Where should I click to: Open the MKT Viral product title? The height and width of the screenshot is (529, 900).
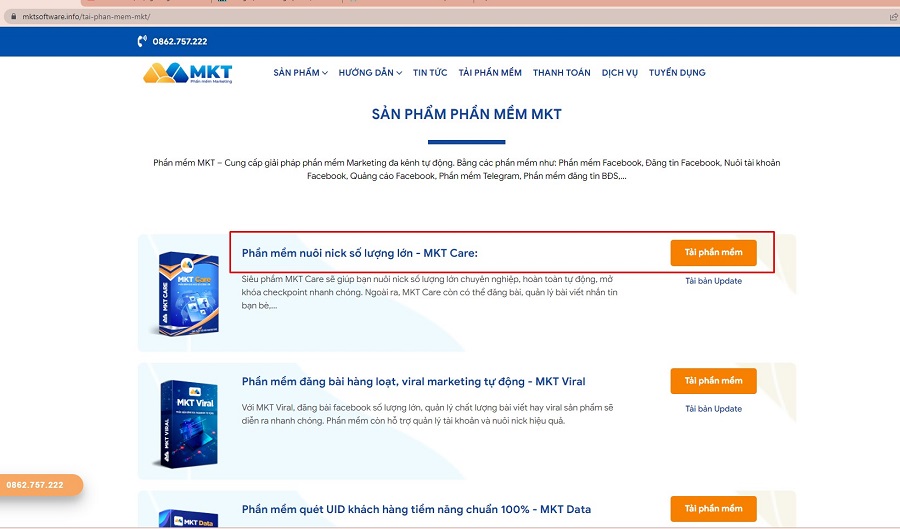[x=413, y=382]
